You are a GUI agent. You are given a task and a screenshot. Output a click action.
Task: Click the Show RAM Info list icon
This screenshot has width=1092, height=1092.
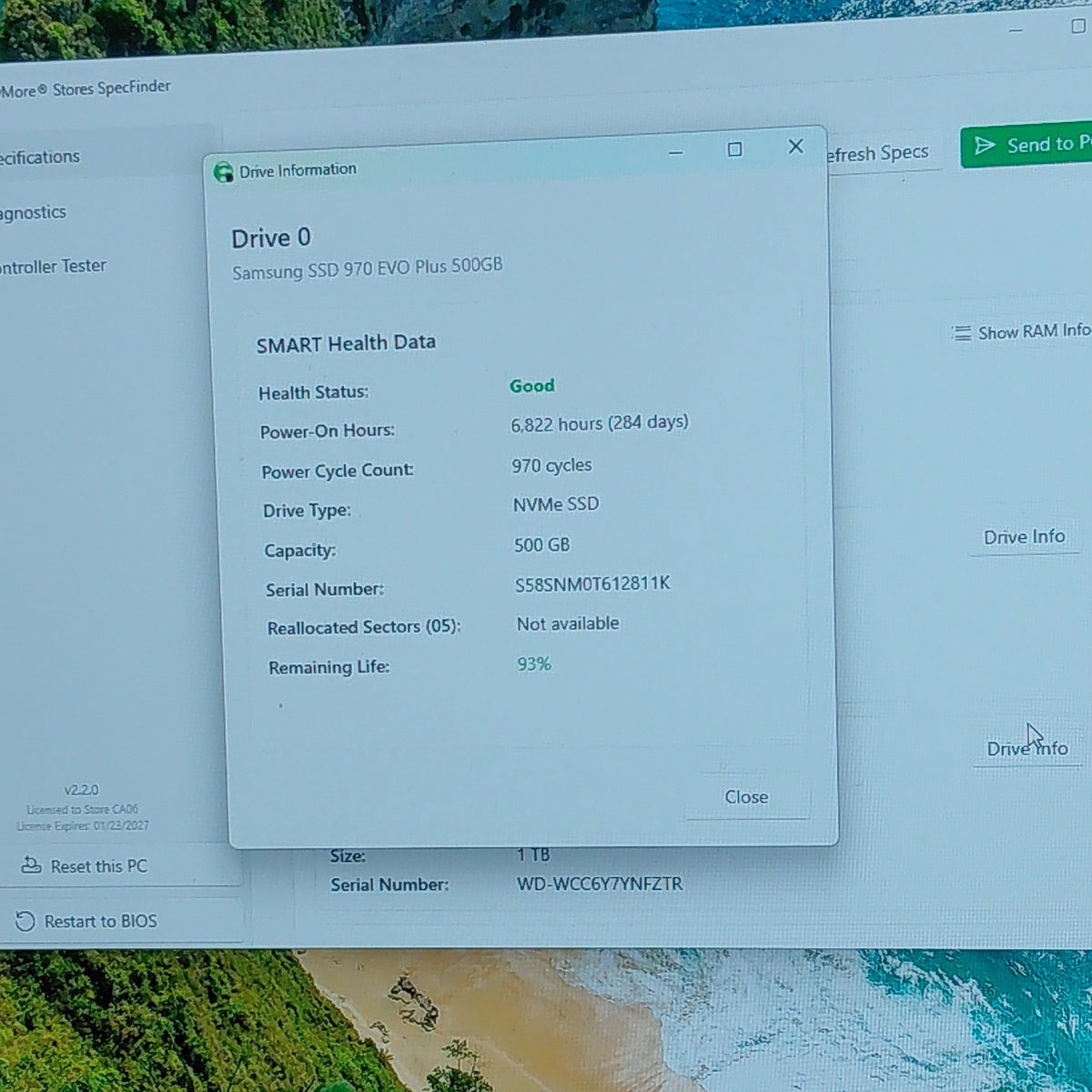[962, 333]
